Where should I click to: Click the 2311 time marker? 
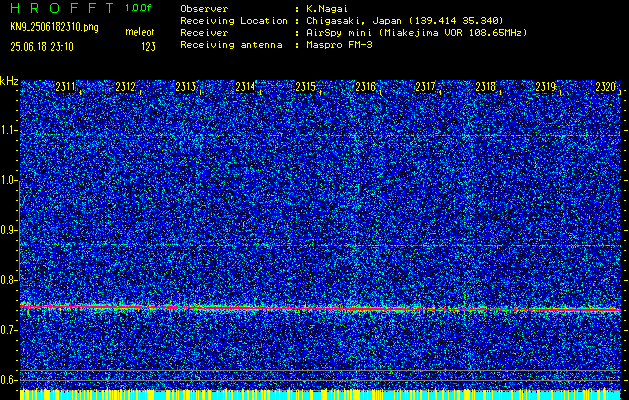click(65, 87)
